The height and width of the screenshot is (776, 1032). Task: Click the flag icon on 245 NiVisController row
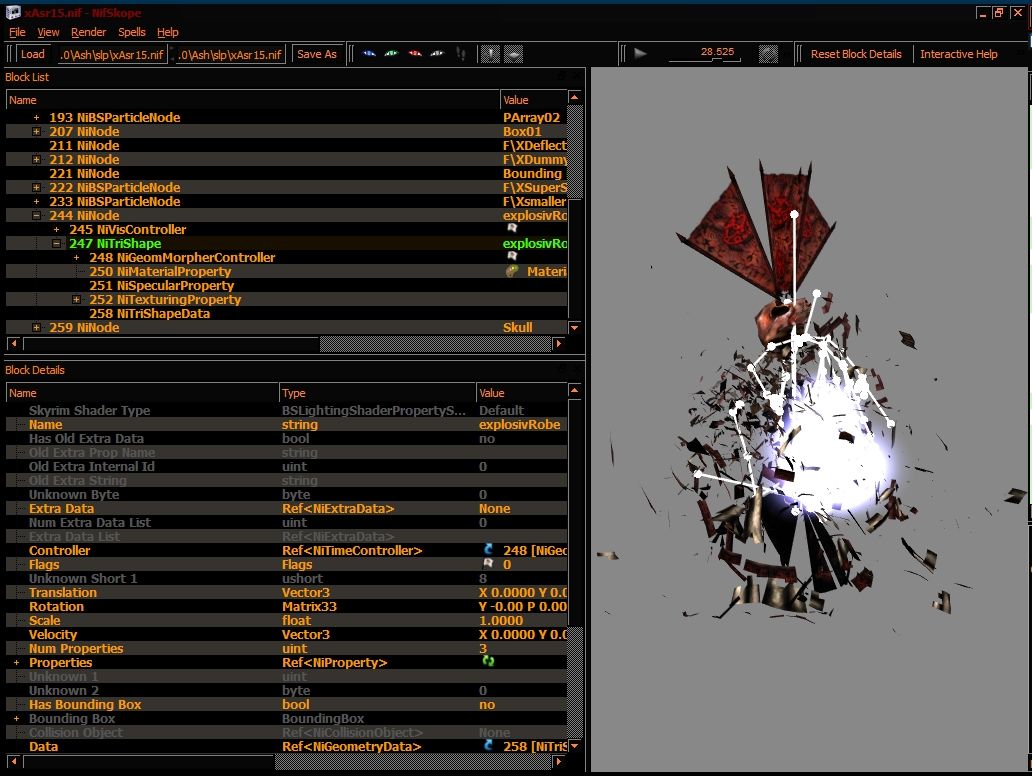coord(512,228)
